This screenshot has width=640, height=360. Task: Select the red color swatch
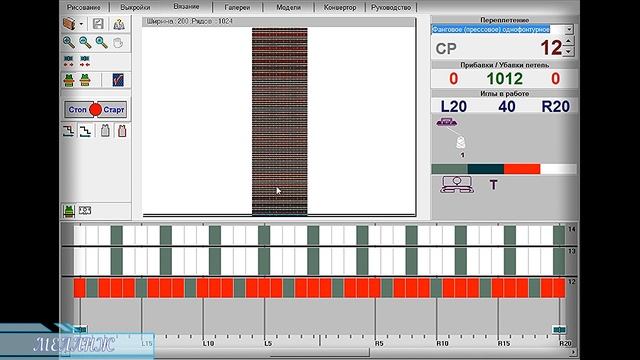[522, 169]
